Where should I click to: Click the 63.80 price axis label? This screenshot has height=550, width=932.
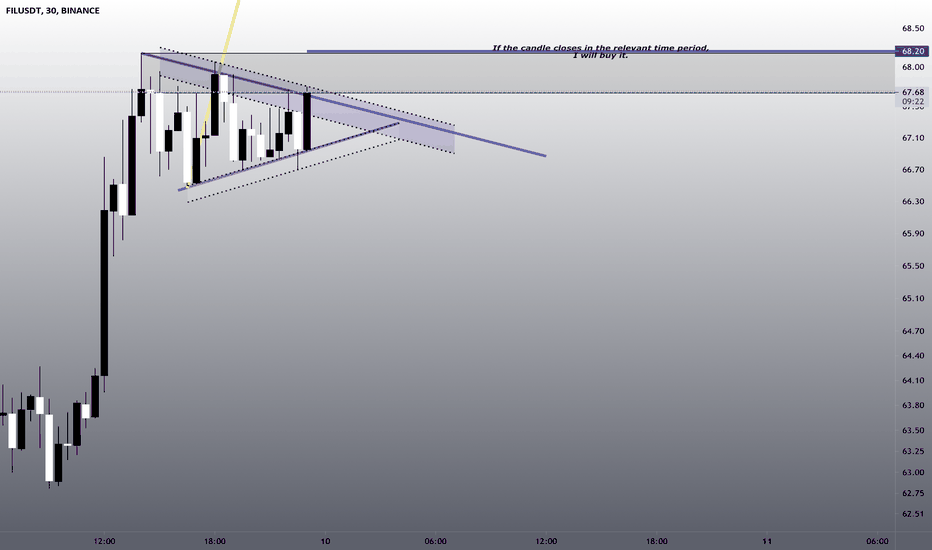point(912,406)
